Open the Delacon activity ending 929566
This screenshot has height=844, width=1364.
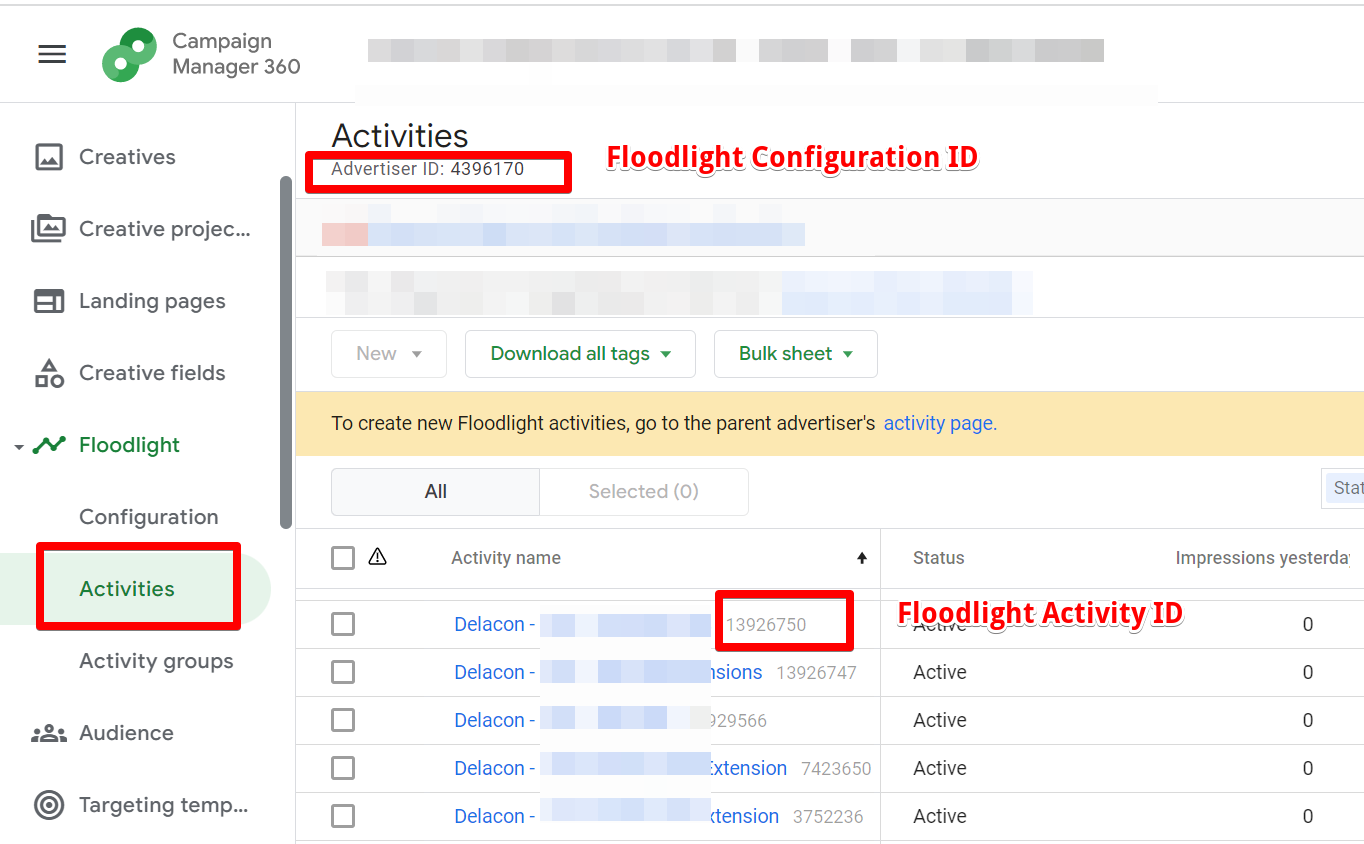click(x=581, y=720)
